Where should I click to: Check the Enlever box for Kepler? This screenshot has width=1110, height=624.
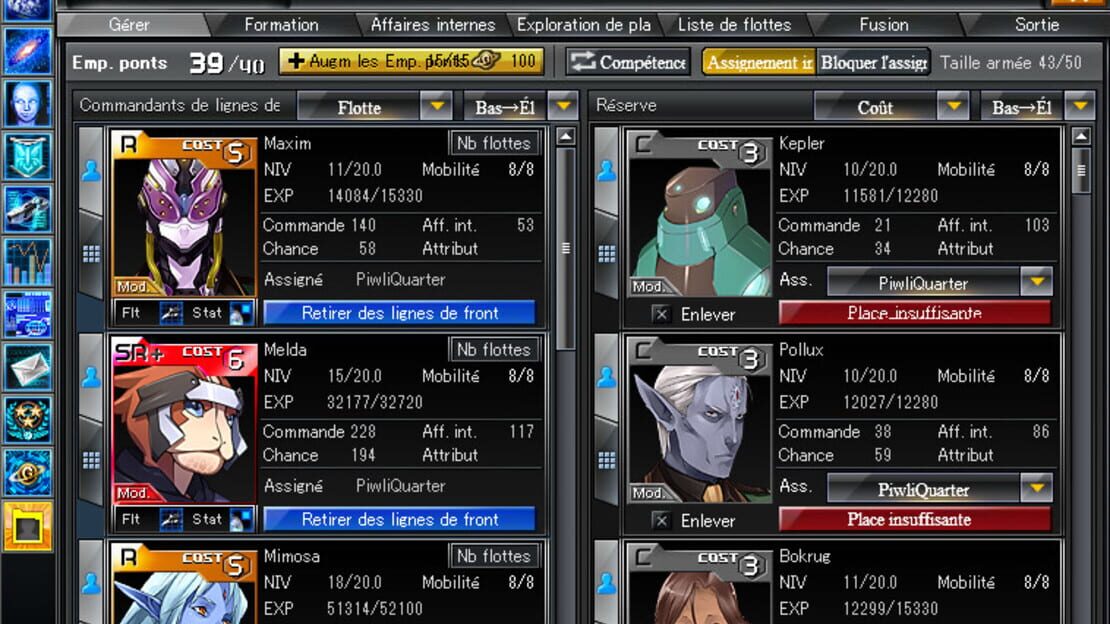tap(661, 314)
